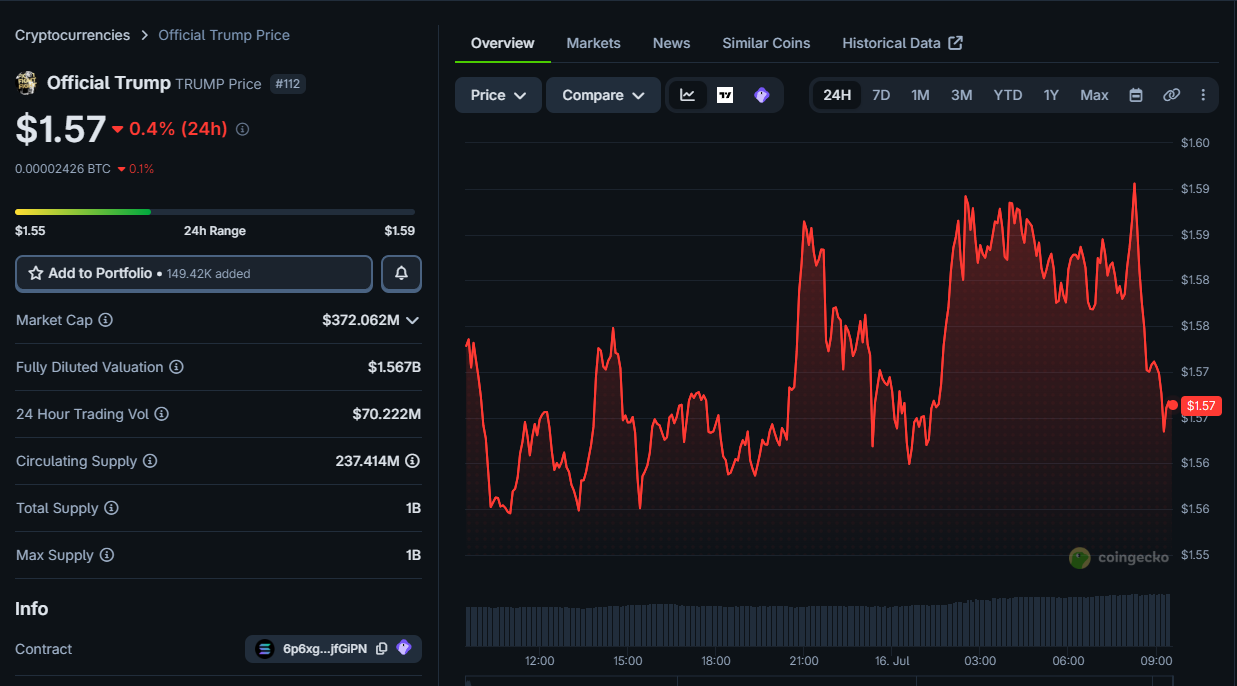The image size is (1237, 686).
Task: Copy chart link icon
Action: (1171, 95)
